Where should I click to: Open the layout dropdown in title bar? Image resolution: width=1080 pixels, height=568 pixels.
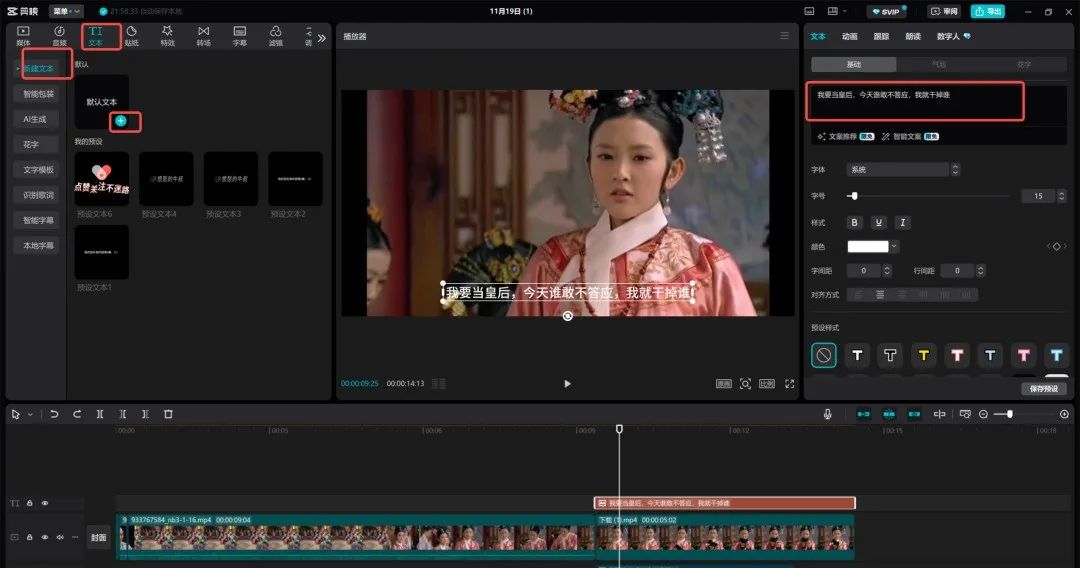pos(836,11)
